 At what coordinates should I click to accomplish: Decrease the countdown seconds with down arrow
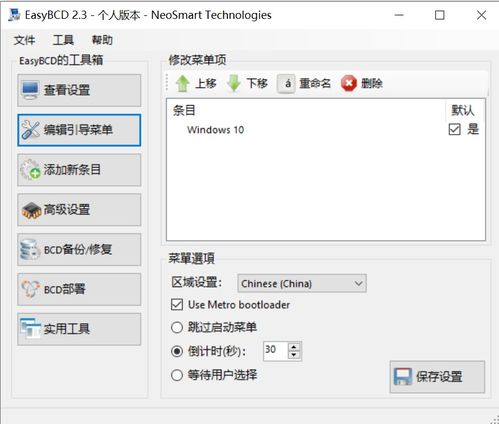294,355
